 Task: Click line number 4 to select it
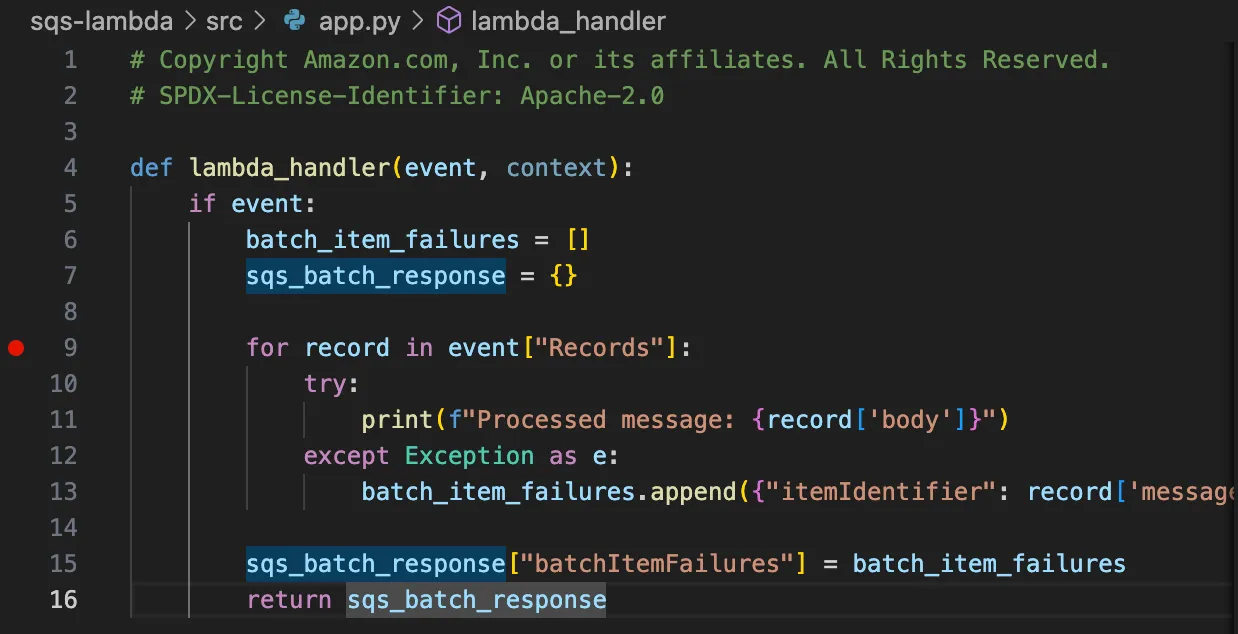(x=70, y=167)
